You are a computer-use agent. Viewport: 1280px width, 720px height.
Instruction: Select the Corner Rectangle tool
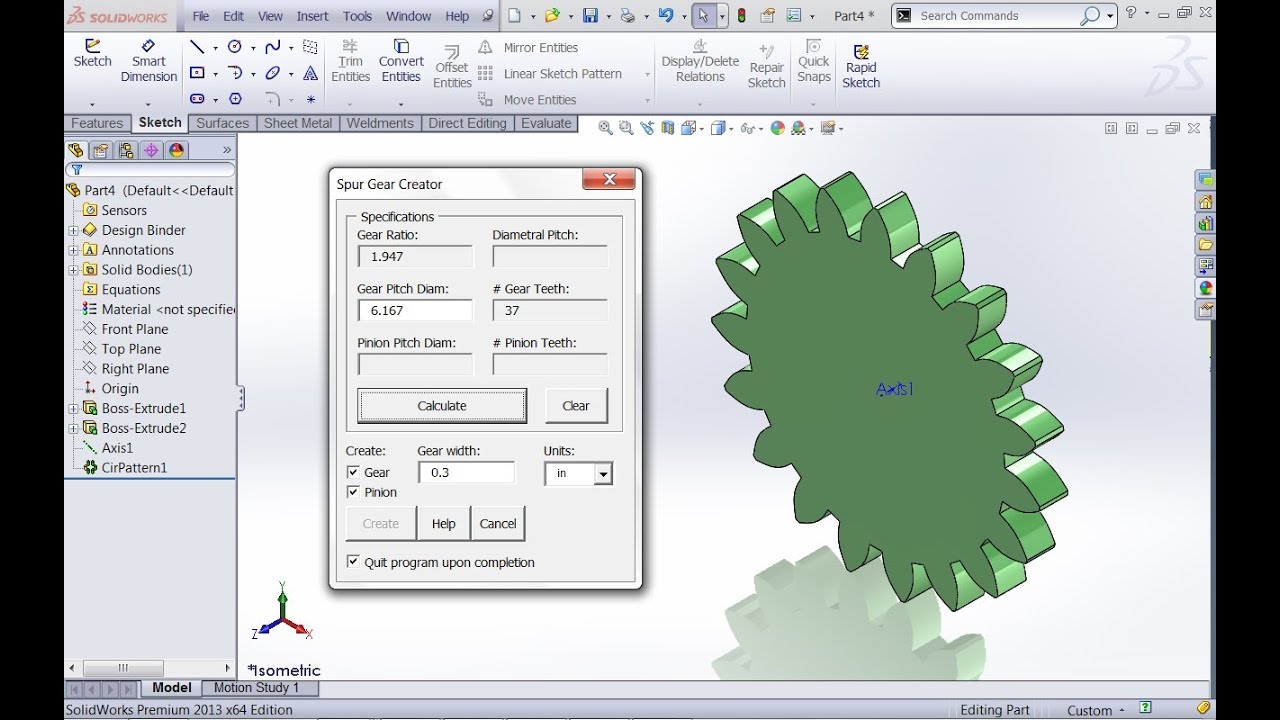coord(197,73)
